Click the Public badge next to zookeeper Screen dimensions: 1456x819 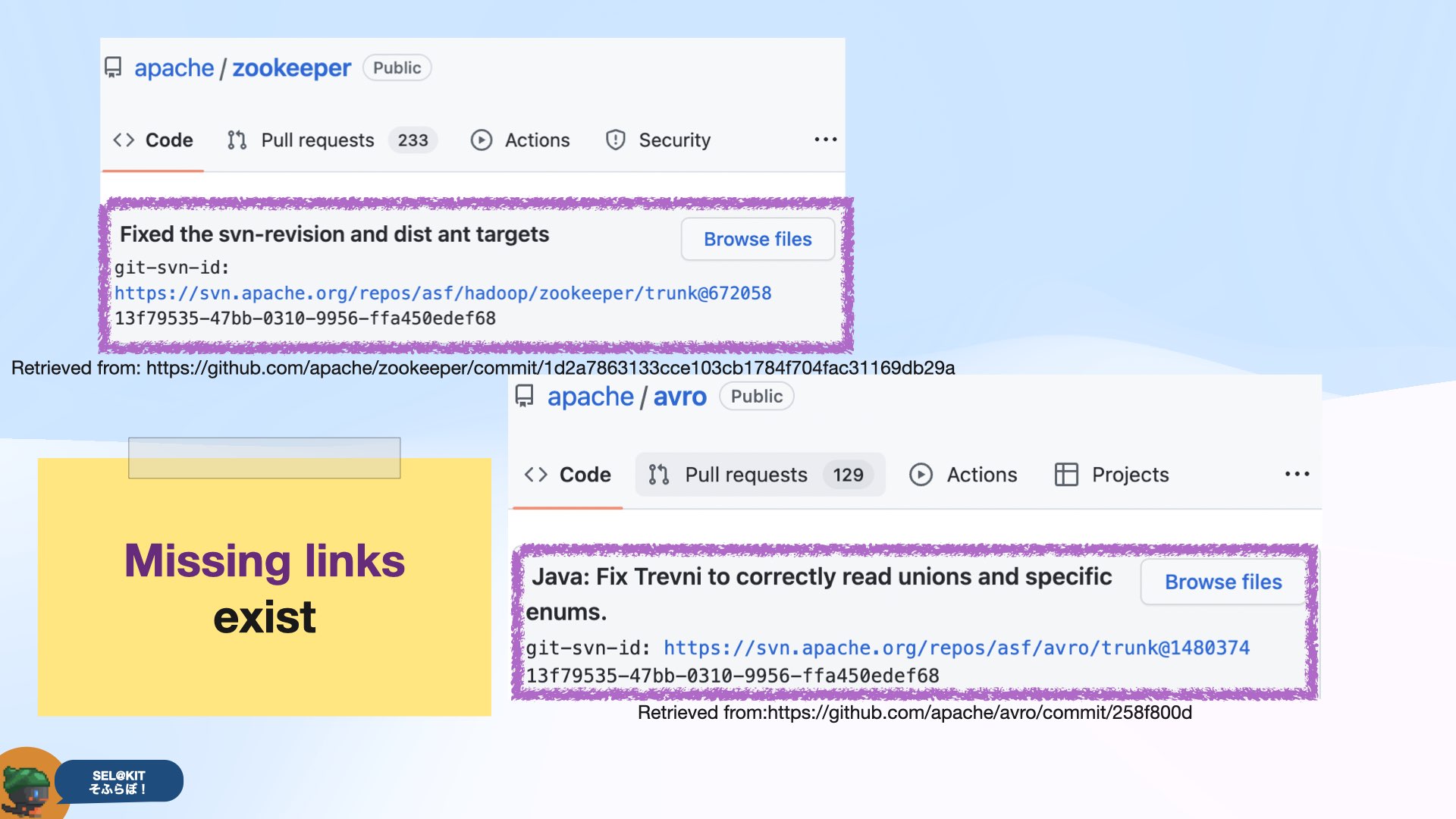pos(397,67)
